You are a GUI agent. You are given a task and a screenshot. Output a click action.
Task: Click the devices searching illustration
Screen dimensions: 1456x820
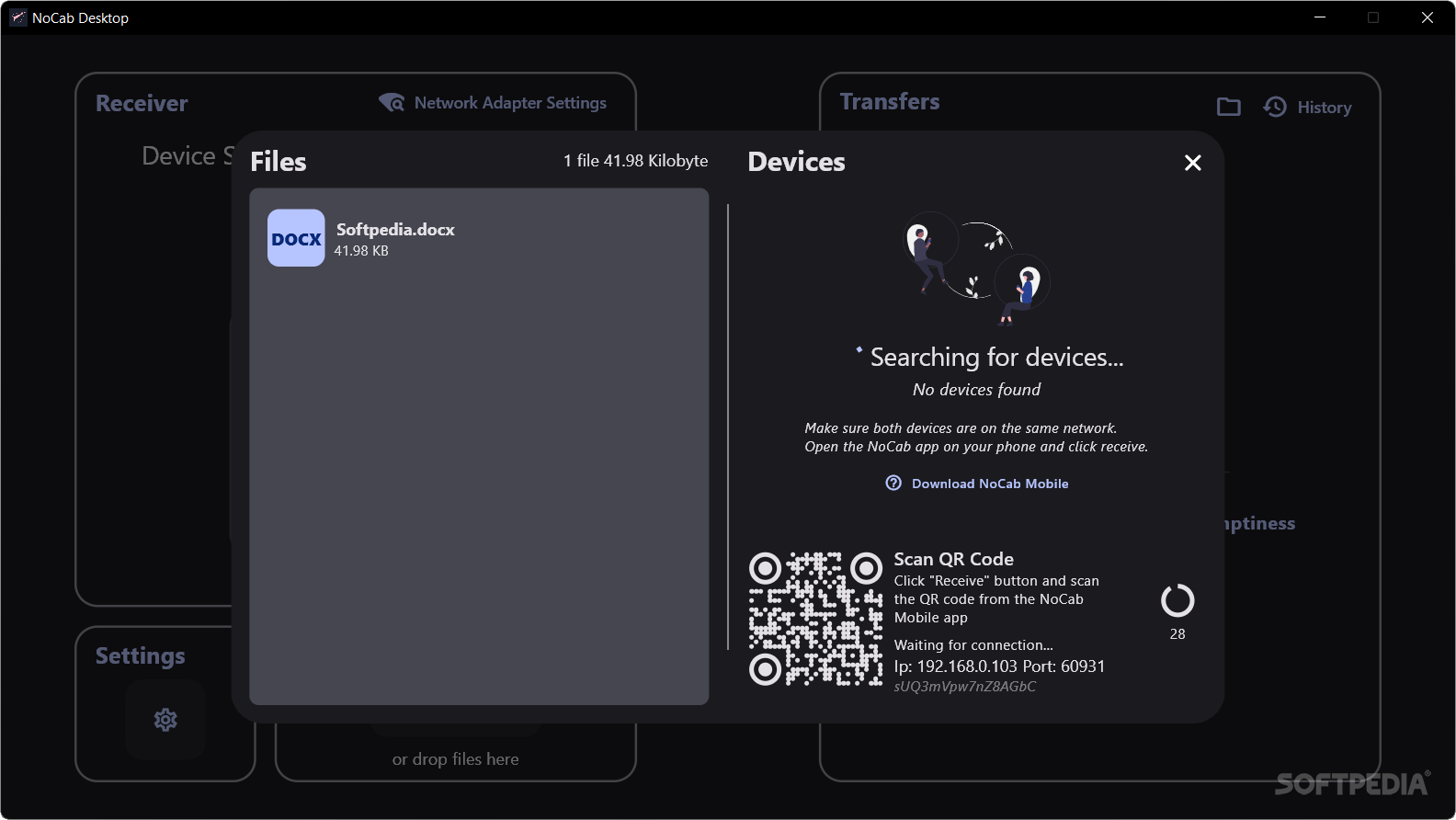point(977,268)
